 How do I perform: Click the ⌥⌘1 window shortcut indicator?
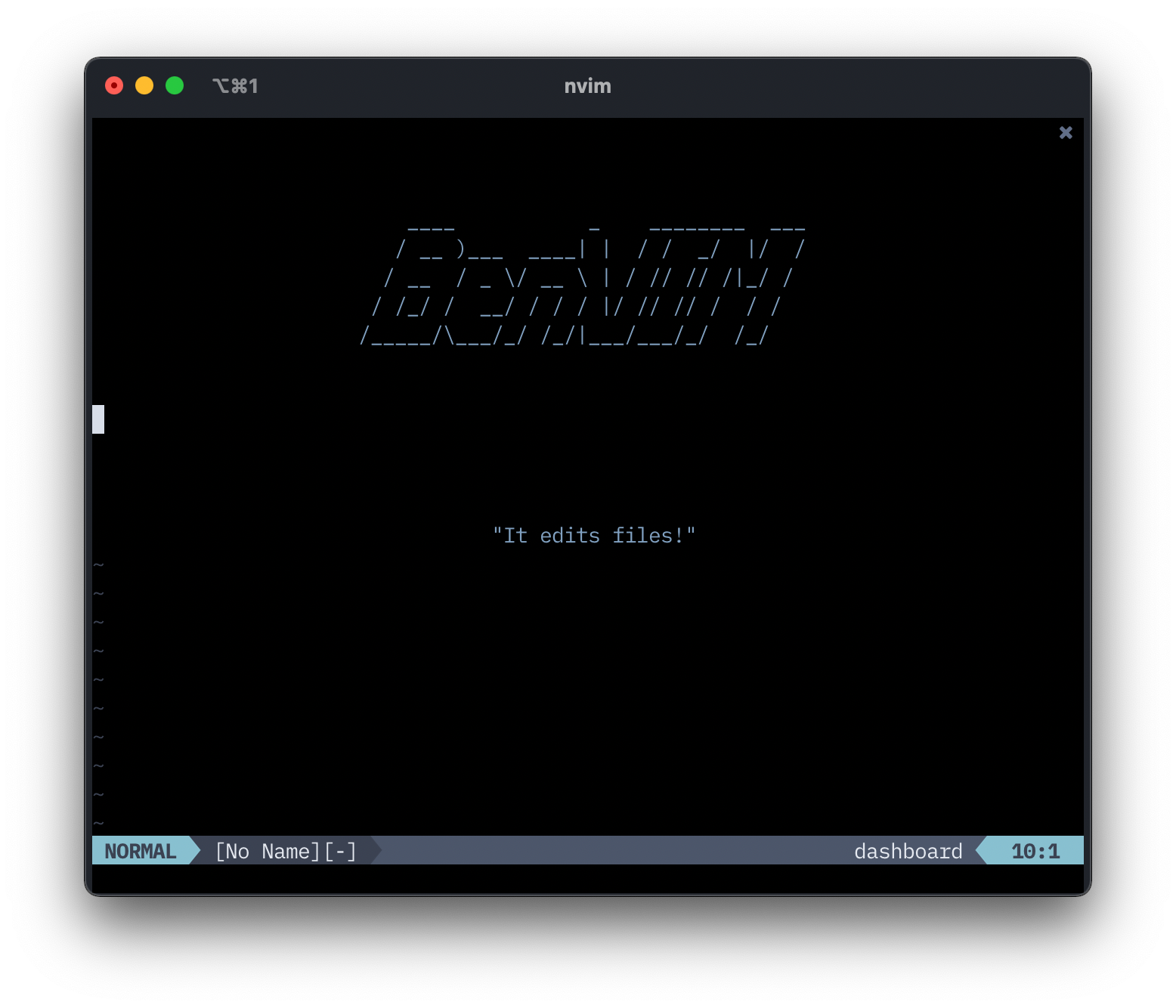[235, 86]
